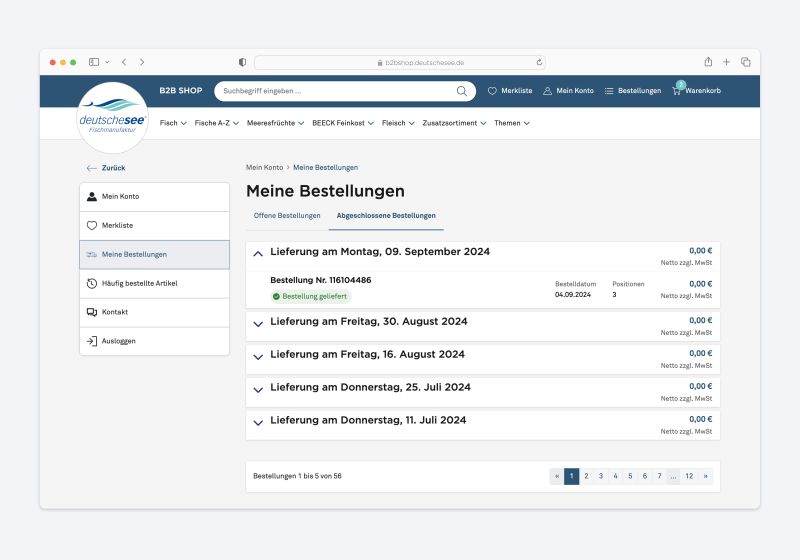This screenshot has width=800, height=560.
Task: Select Häufig bestellte Artikel in sidebar
Action: point(155,284)
